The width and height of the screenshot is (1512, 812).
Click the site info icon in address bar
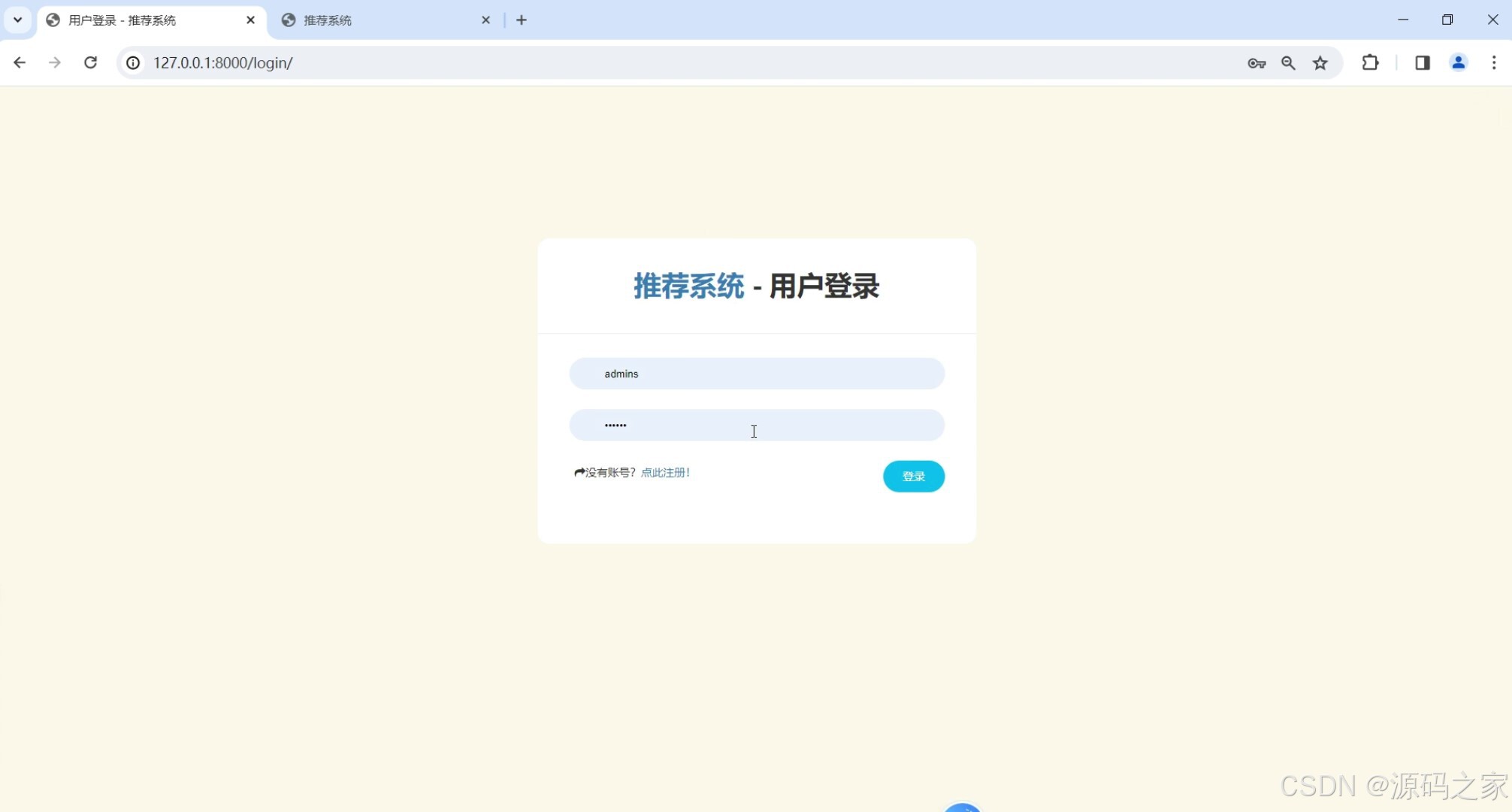tap(133, 62)
